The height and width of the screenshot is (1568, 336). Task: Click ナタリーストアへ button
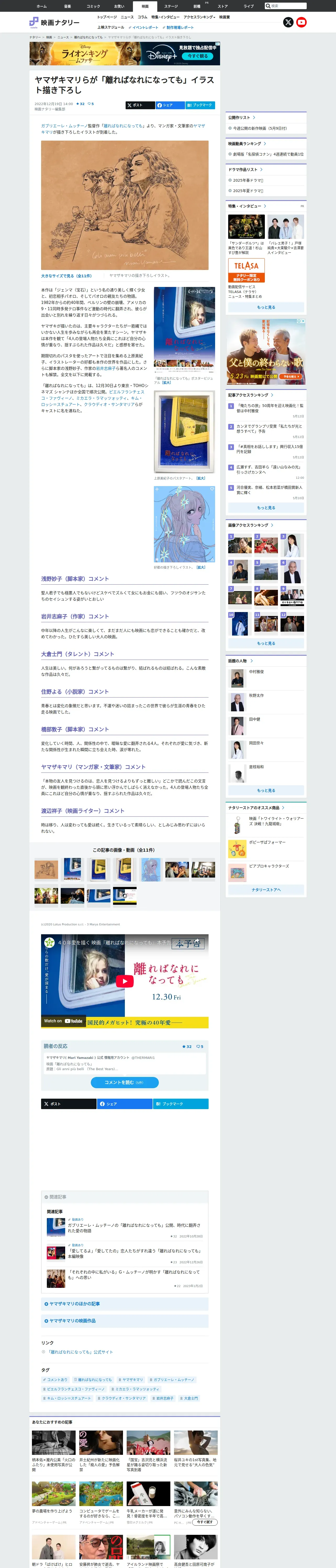point(266,890)
